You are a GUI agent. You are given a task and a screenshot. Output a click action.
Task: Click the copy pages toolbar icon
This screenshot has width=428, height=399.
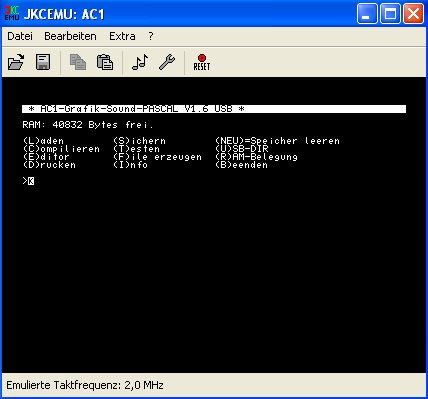[x=78, y=62]
